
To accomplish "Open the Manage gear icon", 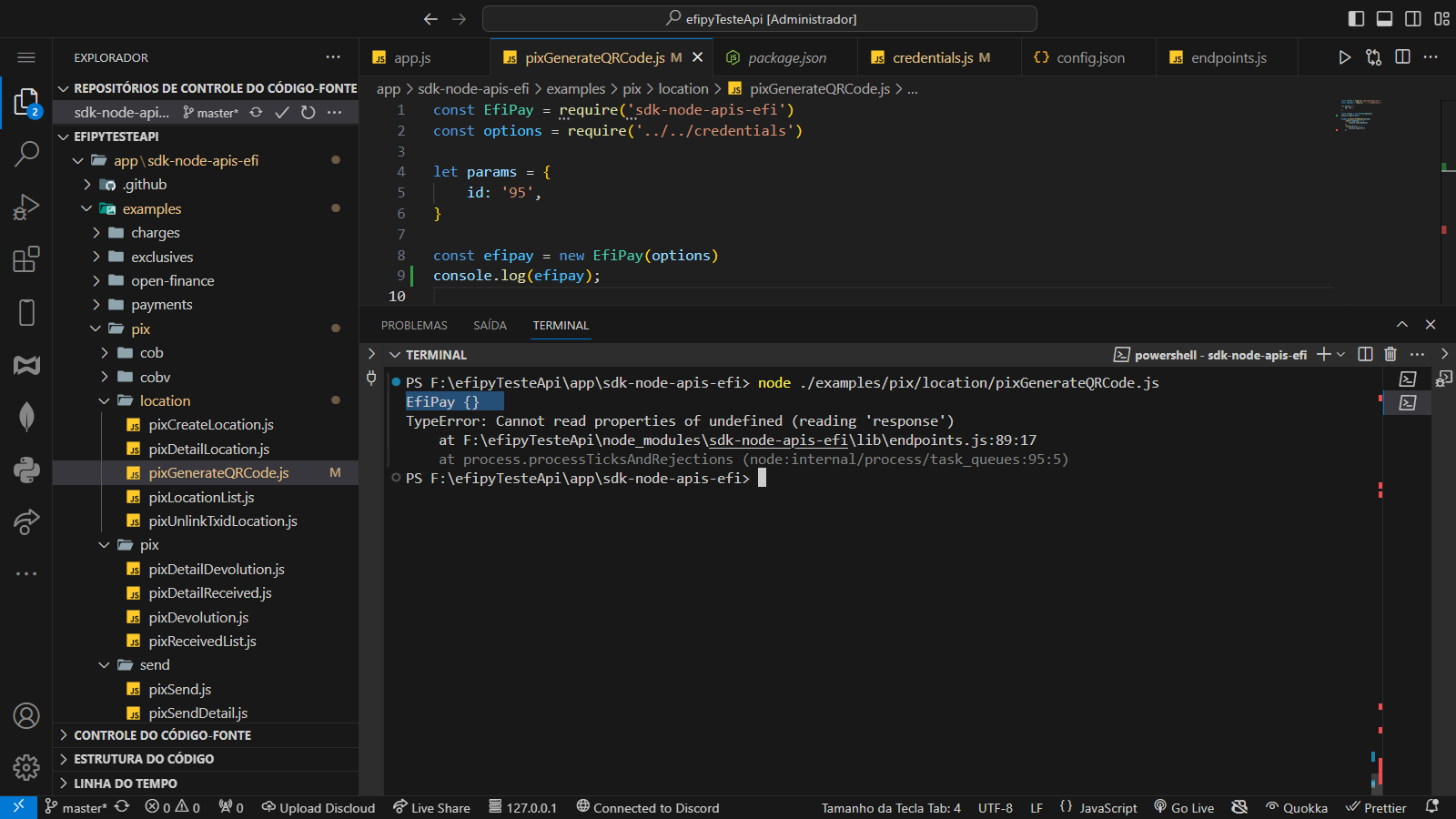I will (26, 767).
